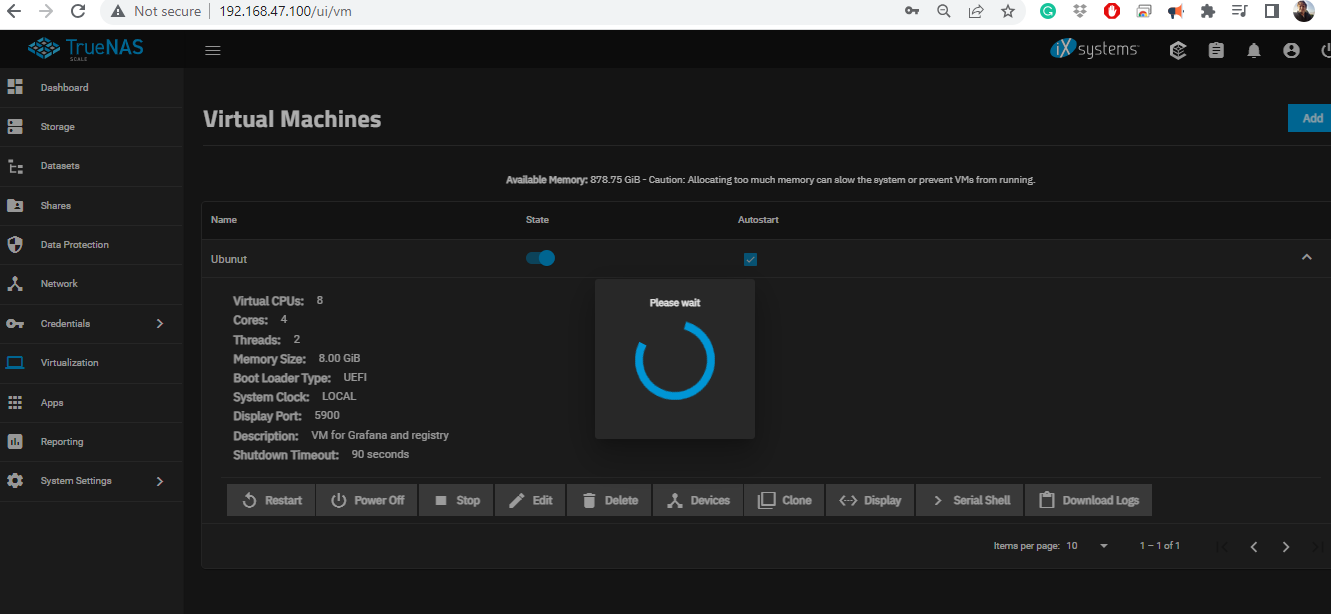1331x614 pixels.
Task: Go to the previous page of VMs
Action: 1253,547
